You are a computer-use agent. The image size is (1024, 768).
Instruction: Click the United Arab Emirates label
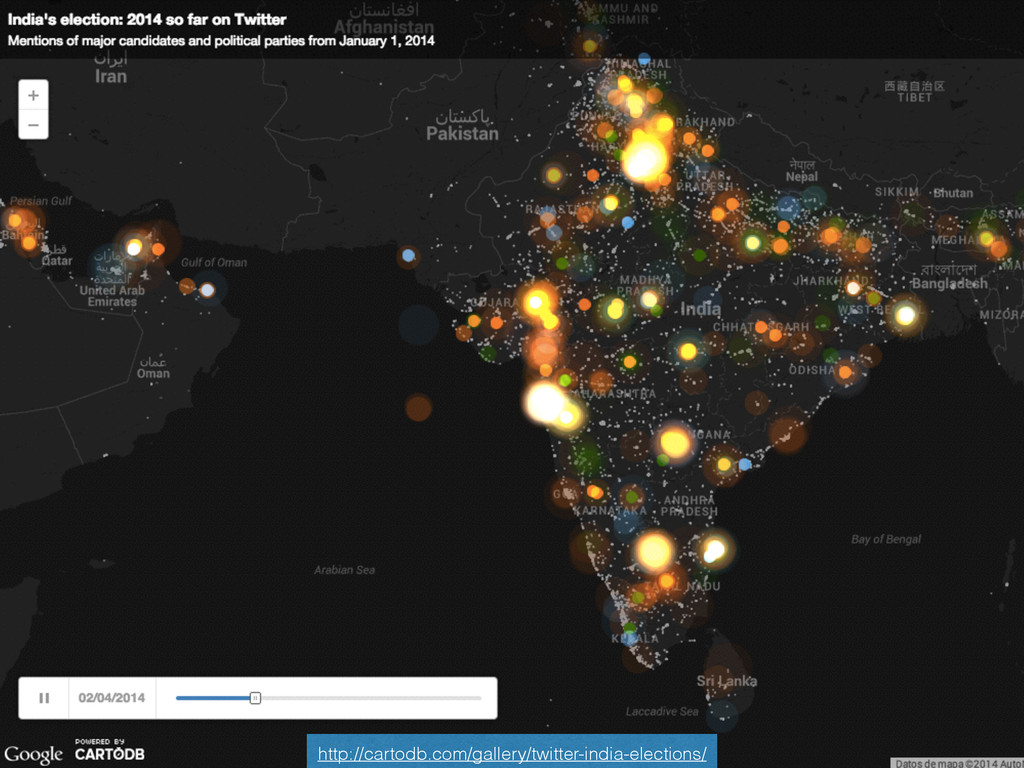(x=112, y=296)
